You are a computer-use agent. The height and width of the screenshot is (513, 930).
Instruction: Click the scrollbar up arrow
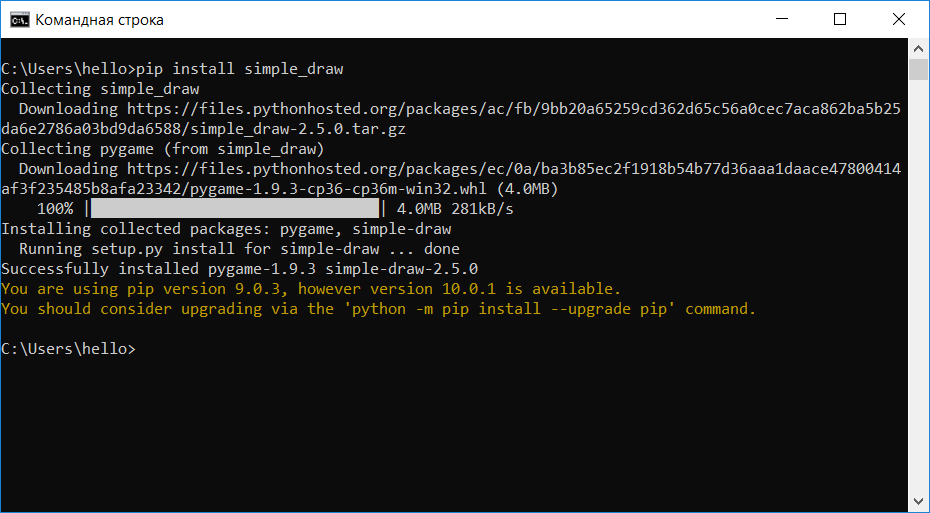point(919,47)
